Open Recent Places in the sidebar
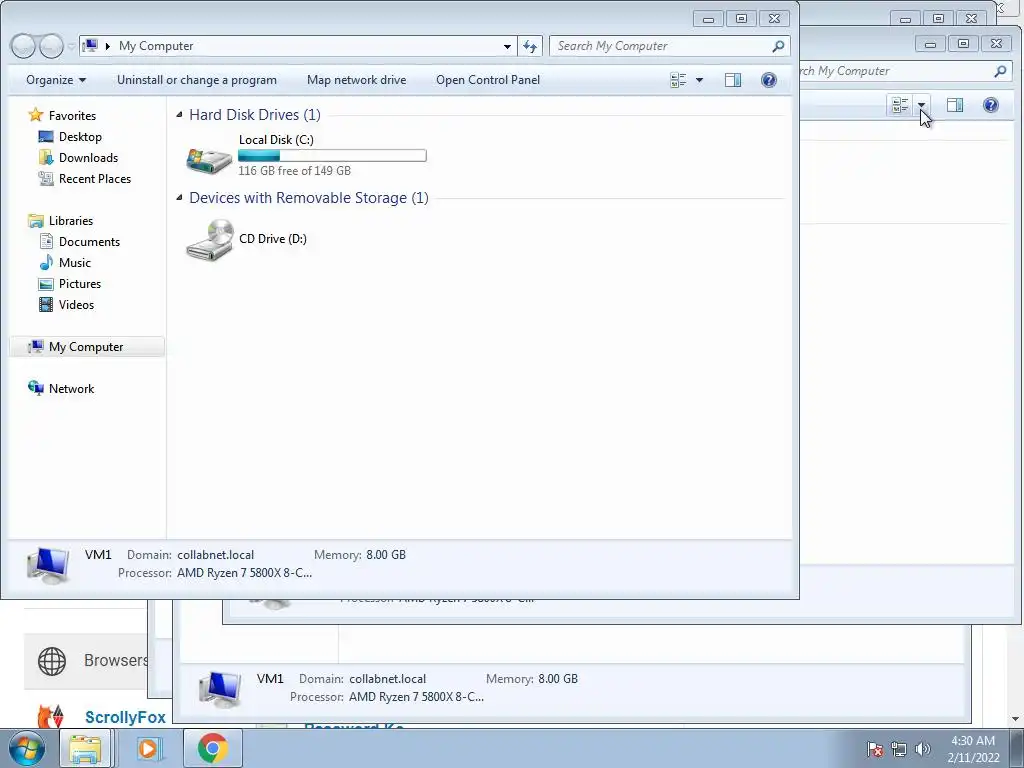 point(95,179)
